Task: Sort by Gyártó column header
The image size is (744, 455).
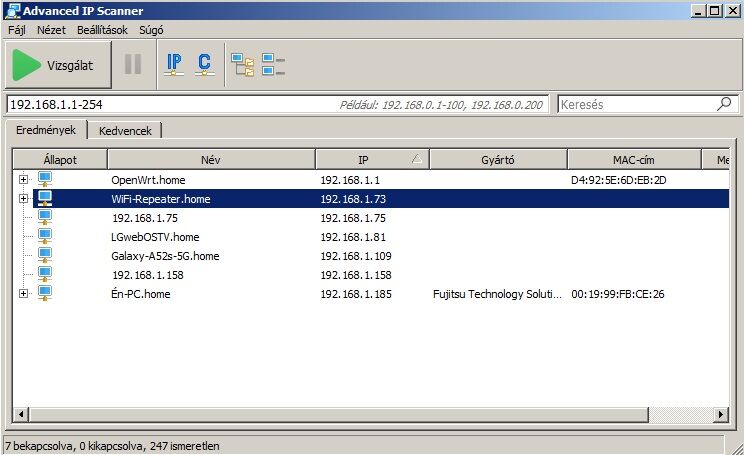Action: click(498, 160)
